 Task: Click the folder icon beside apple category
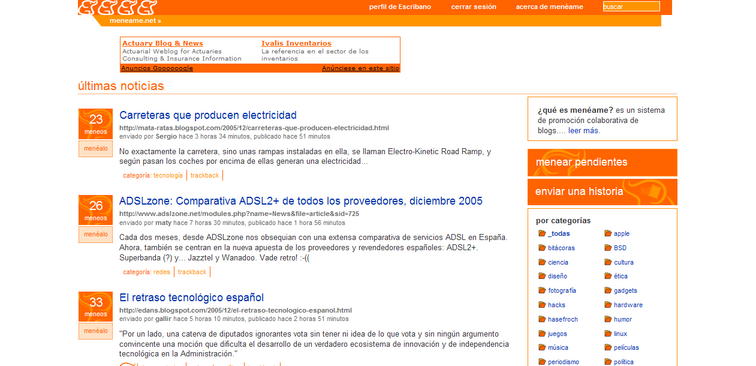[608, 234]
